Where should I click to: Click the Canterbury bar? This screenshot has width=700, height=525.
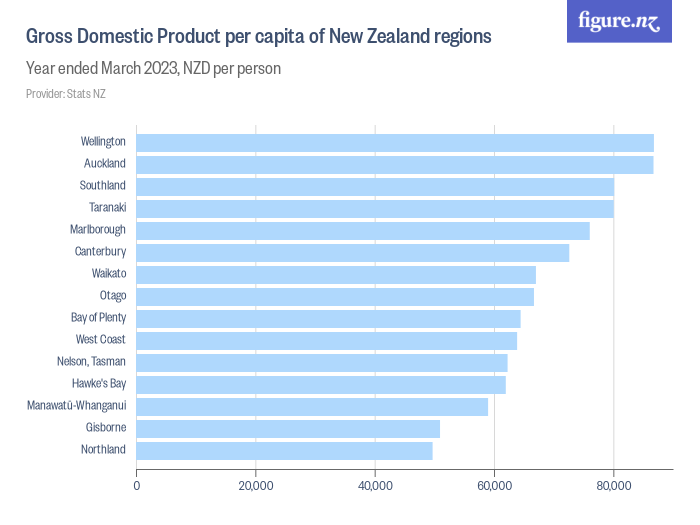click(x=352, y=252)
